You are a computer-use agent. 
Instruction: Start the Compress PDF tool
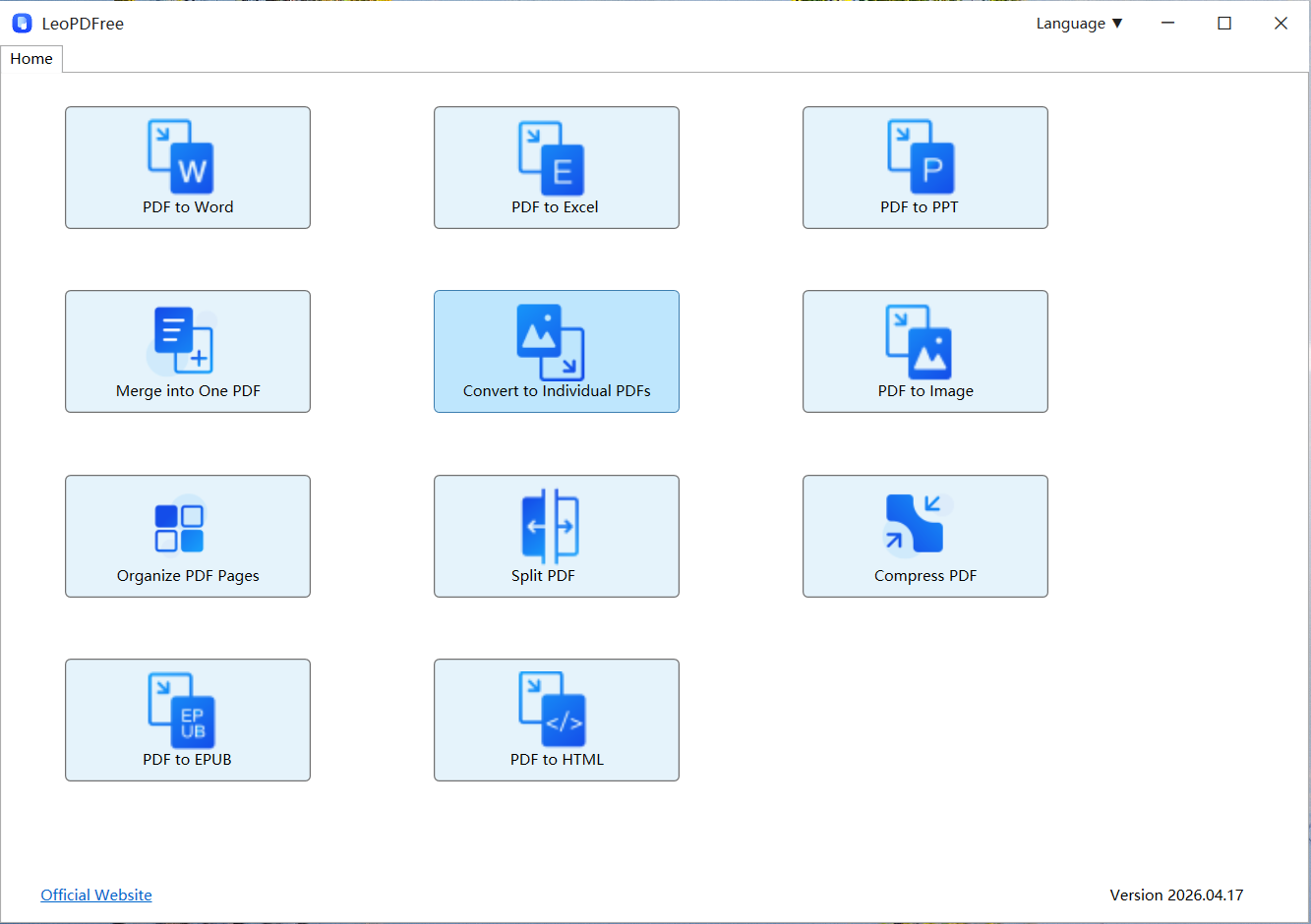click(x=925, y=537)
